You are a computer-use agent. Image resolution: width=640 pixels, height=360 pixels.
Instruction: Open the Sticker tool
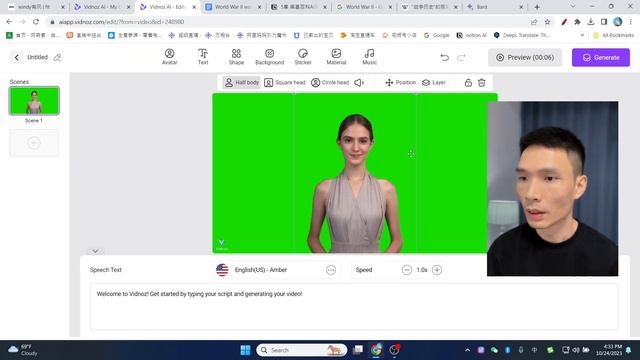click(x=303, y=57)
